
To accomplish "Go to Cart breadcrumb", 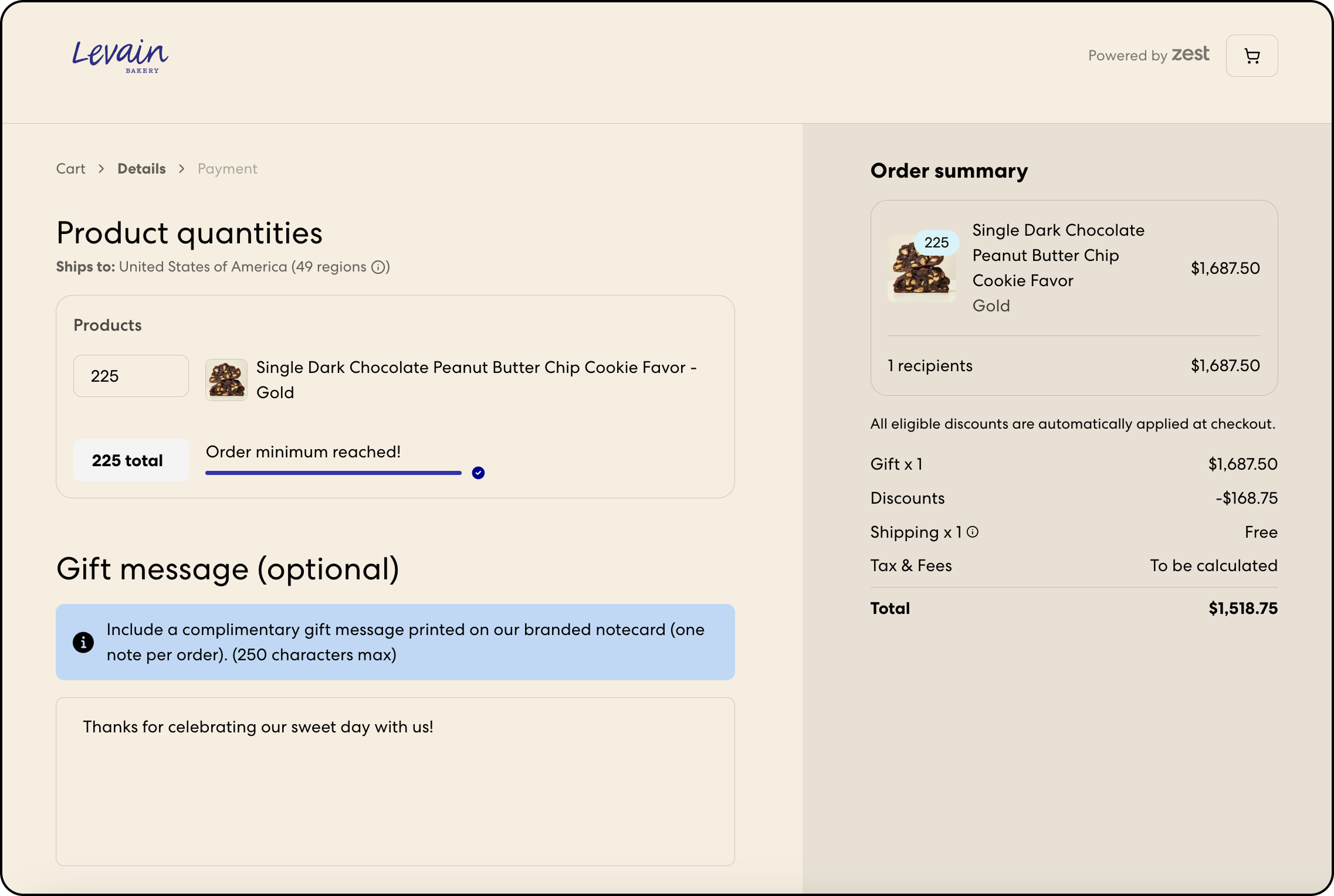I will tap(71, 169).
